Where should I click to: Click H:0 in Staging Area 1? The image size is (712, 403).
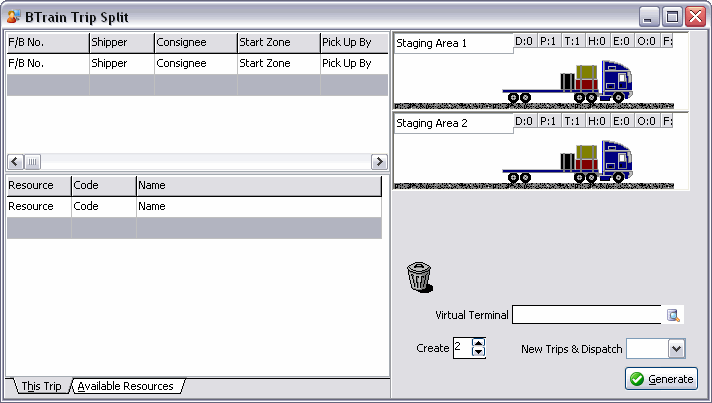point(597,41)
